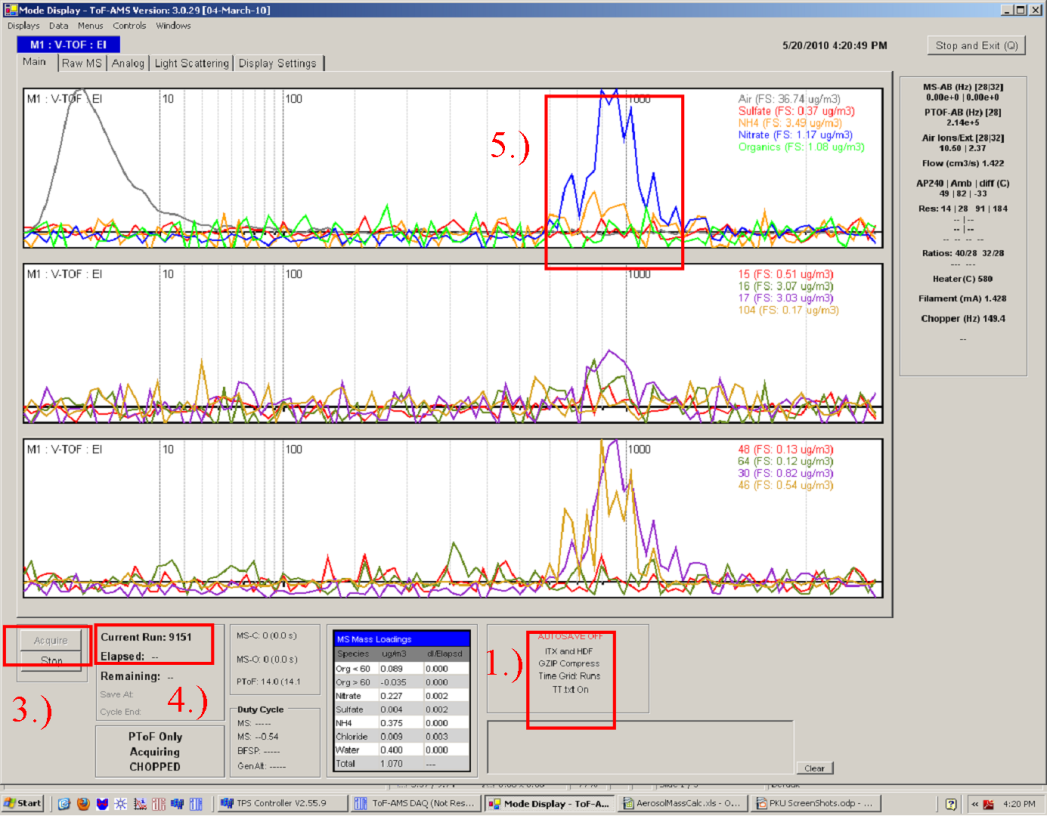Image resolution: width=1050 pixels, height=816 pixels.
Task: Open the Controls menu
Action: click(130, 25)
